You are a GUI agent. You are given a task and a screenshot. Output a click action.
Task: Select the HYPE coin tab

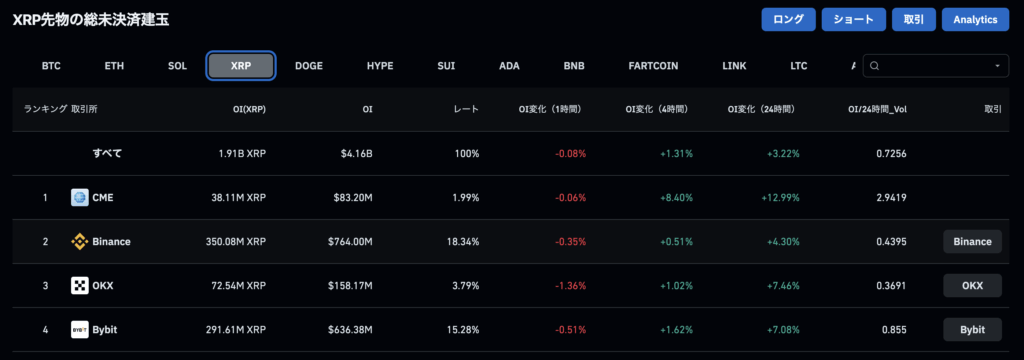[x=379, y=66]
